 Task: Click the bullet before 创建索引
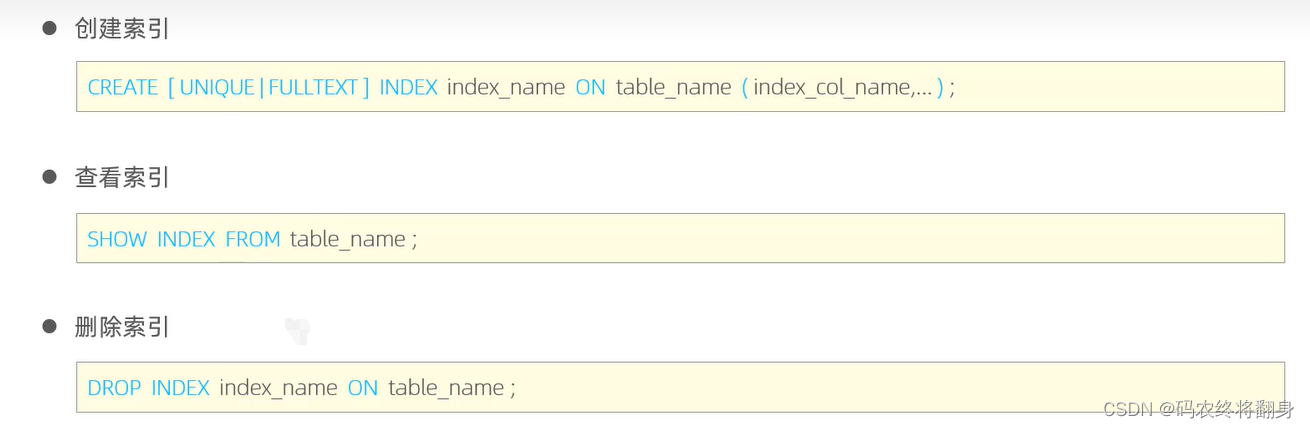coord(49,28)
